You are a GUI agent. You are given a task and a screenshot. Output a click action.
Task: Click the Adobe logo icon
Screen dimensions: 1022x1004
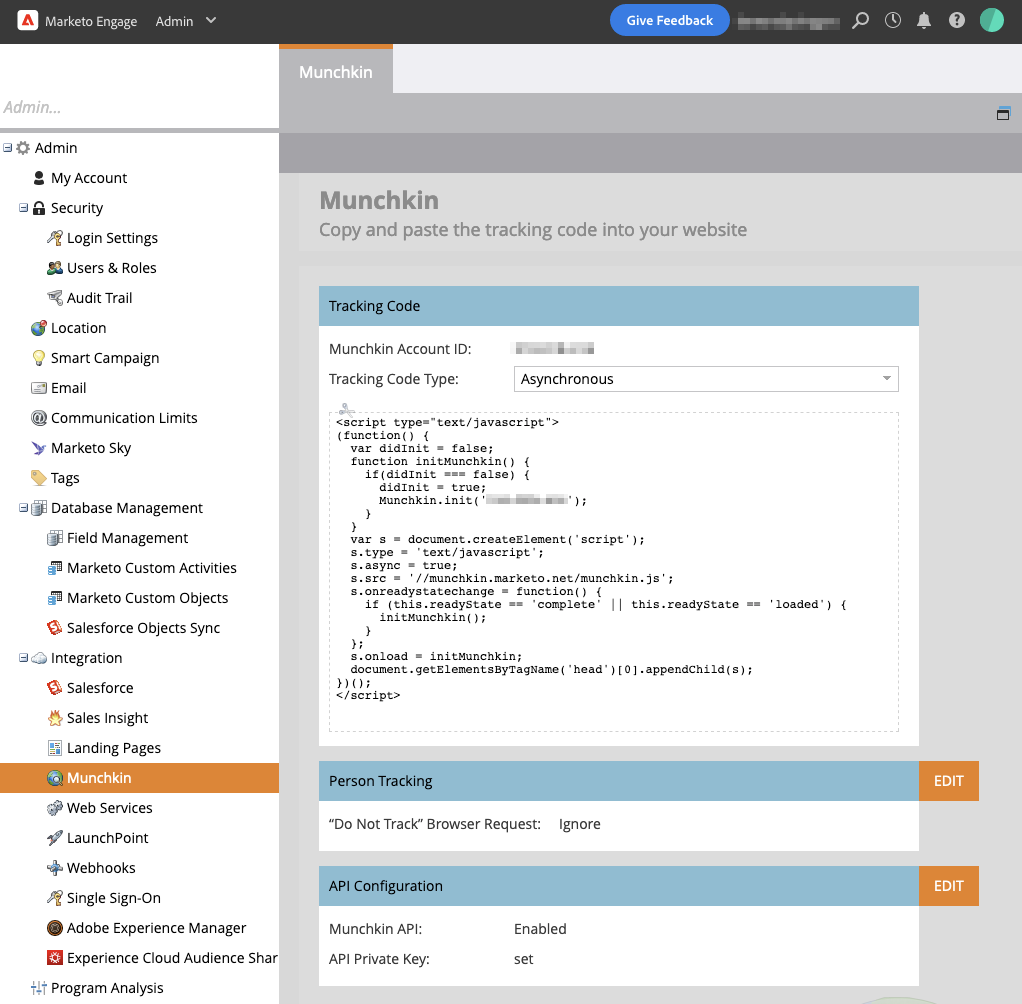[x=27, y=21]
